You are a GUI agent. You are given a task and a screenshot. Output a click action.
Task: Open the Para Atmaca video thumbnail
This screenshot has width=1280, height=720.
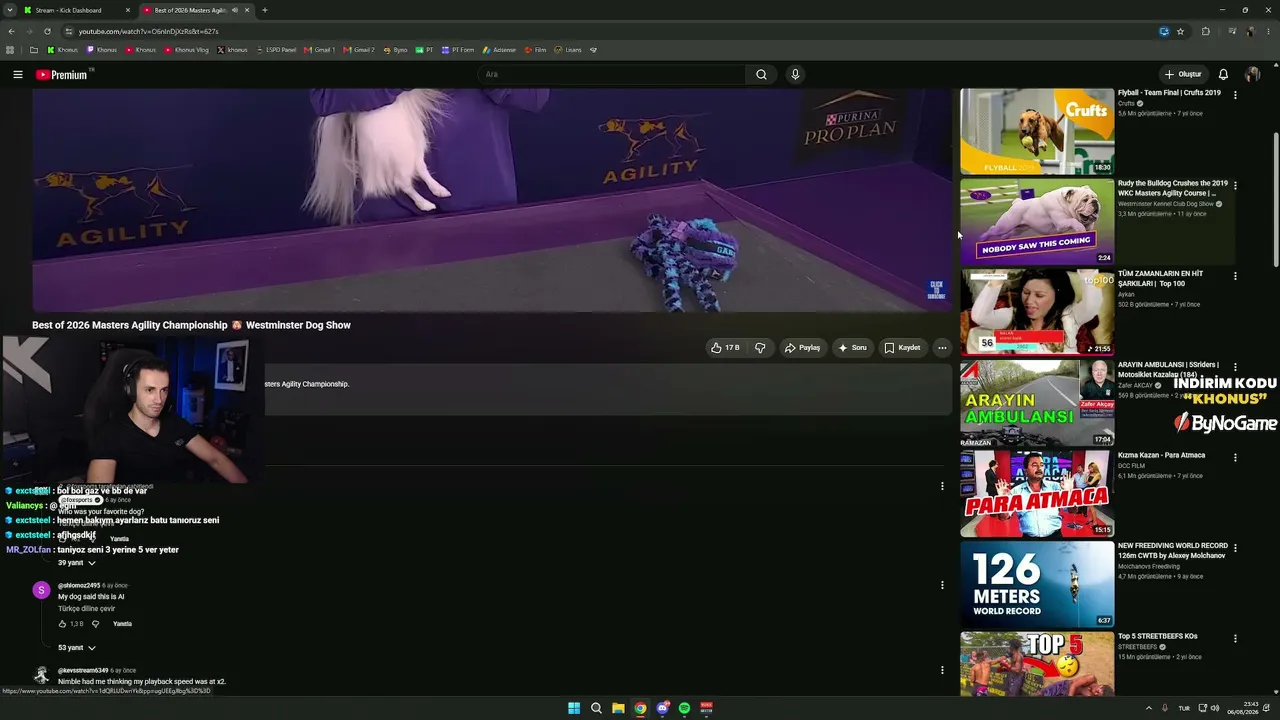click(x=1037, y=494)
